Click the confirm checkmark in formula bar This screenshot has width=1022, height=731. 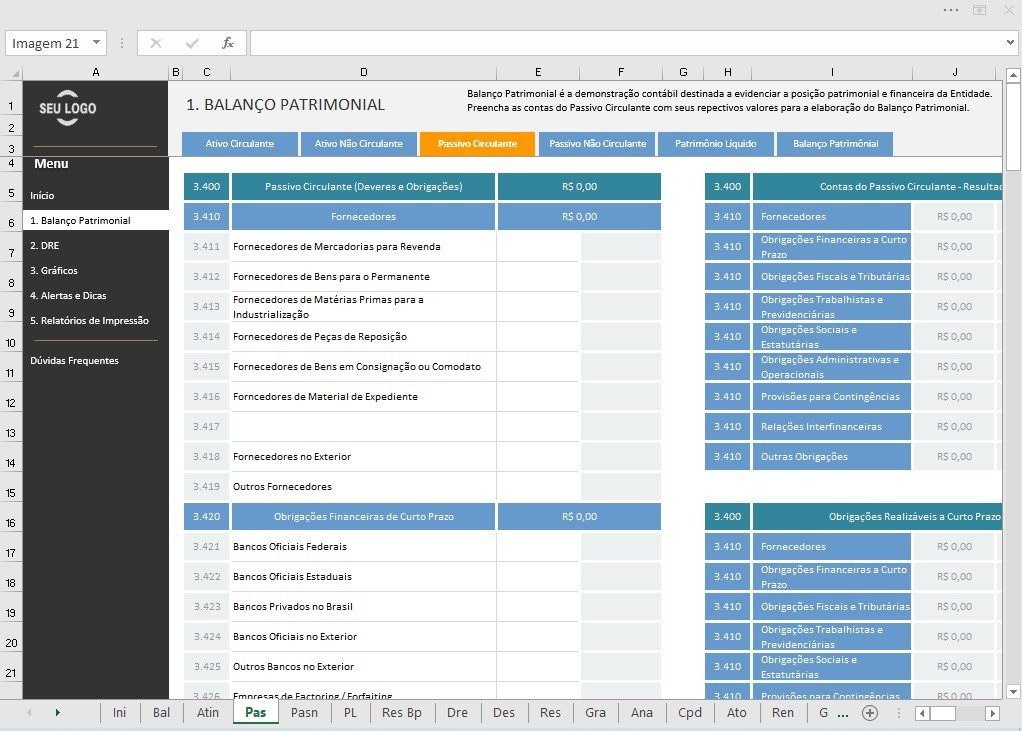(x=192, y=43)
